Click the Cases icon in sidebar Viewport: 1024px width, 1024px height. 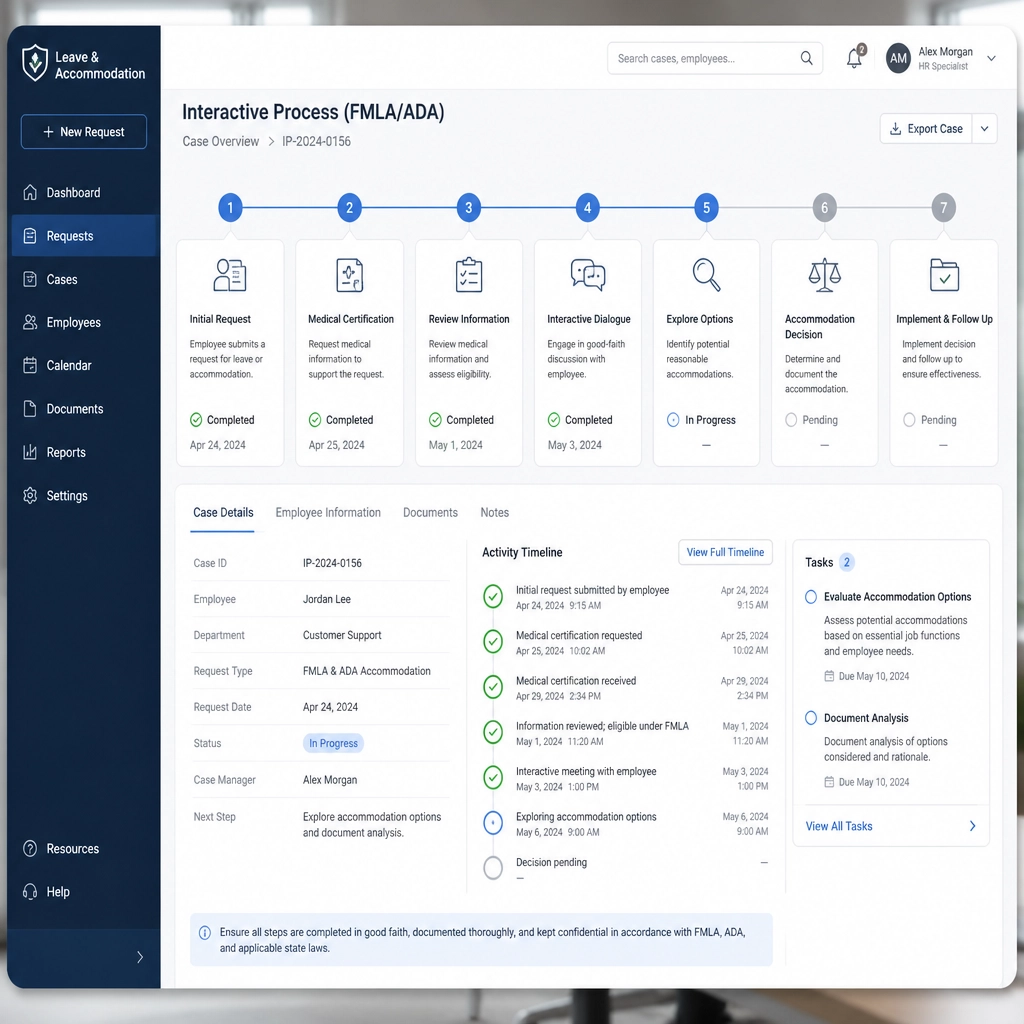coord(30,280)
